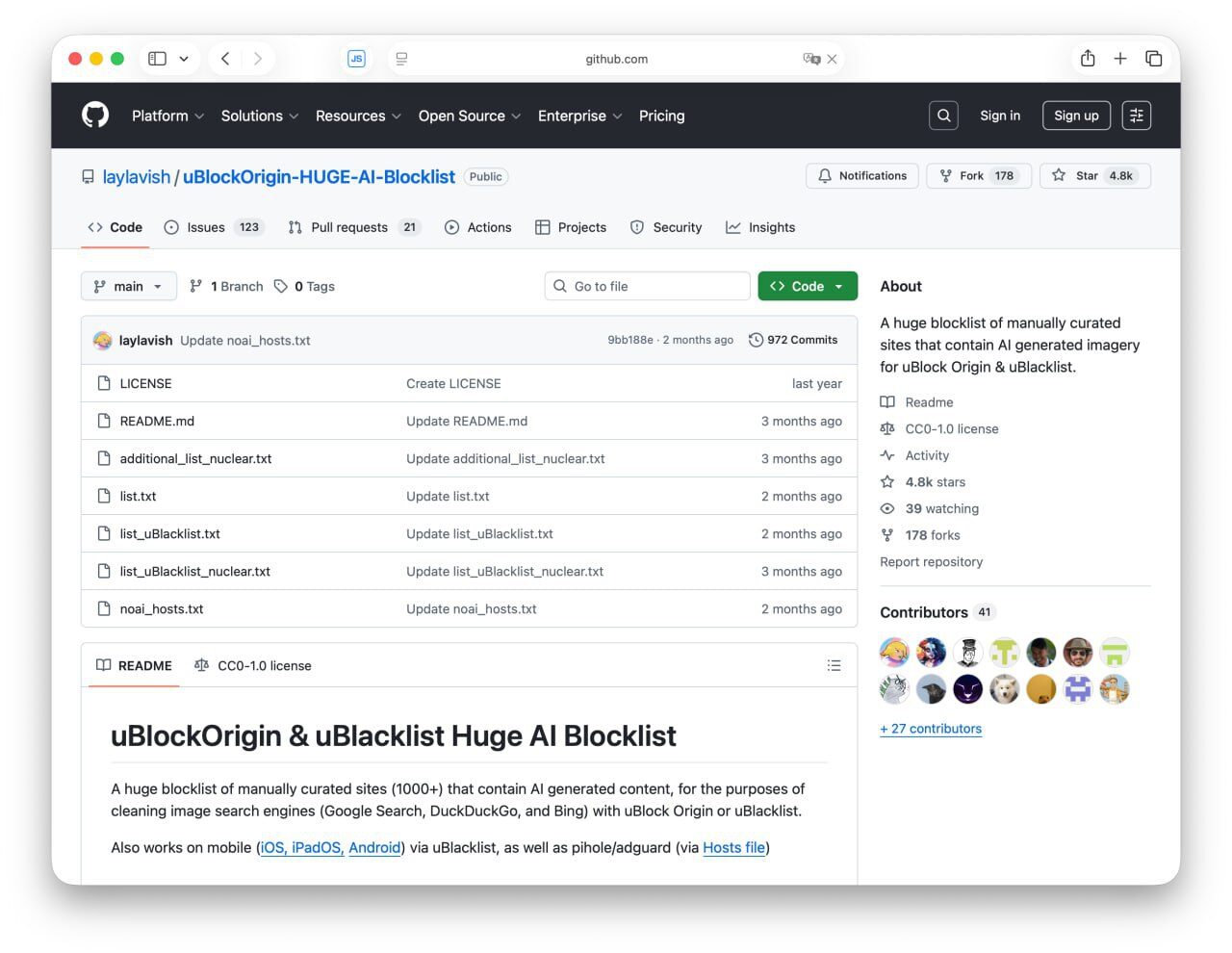
Task: Switch to the Pull requests tab
Action: 349,227
